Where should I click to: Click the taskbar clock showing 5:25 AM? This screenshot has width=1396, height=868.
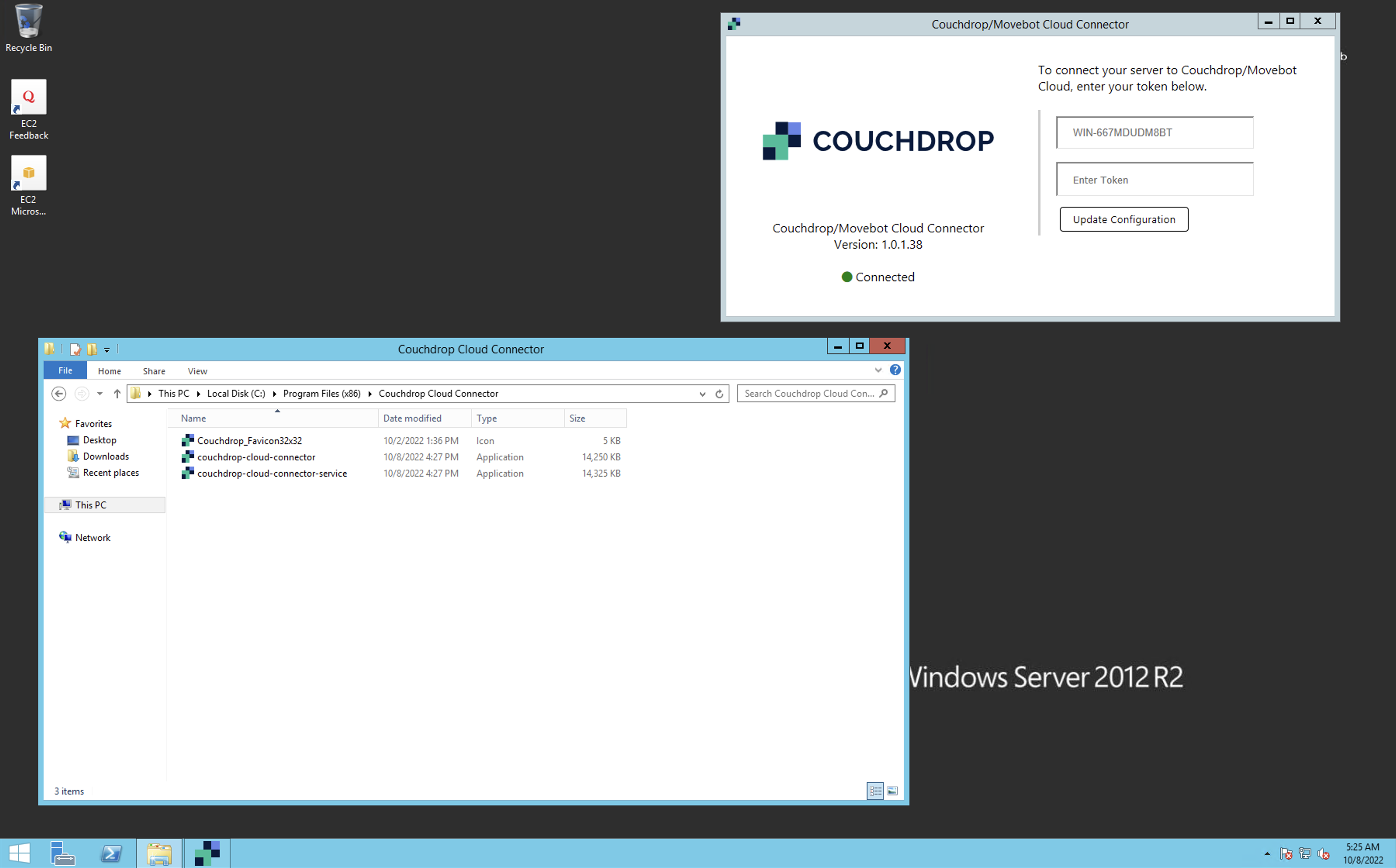tap(1363, 853)
